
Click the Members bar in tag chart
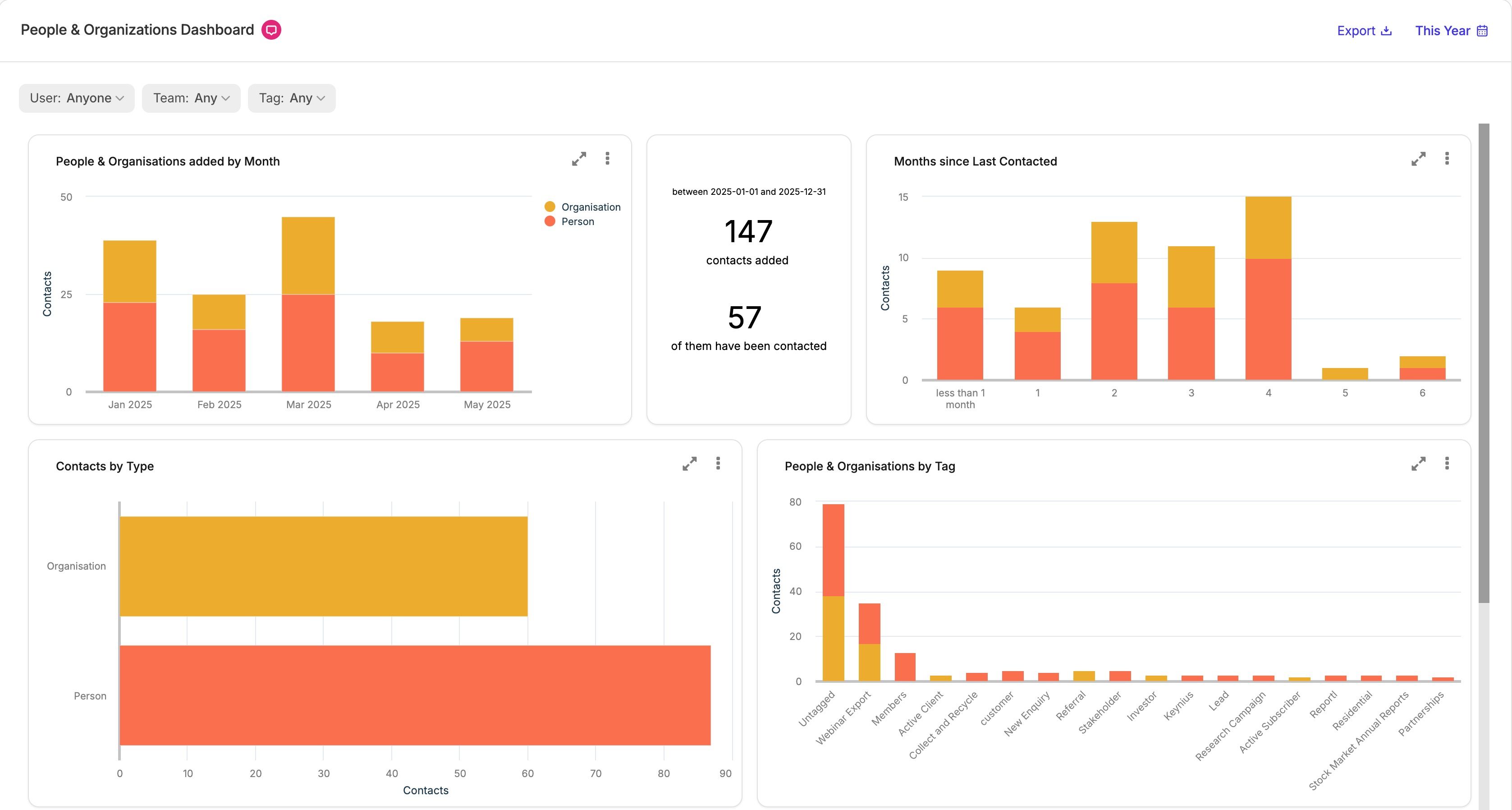click(x=905, y=667)
